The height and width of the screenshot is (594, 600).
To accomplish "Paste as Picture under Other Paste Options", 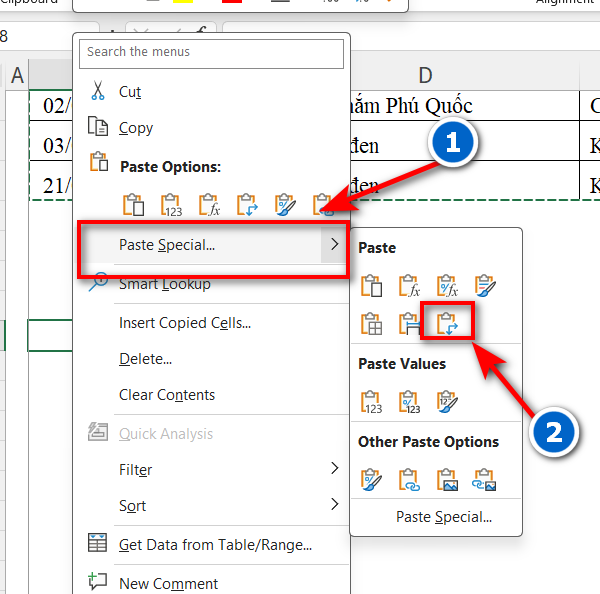I will pos(447,480).
